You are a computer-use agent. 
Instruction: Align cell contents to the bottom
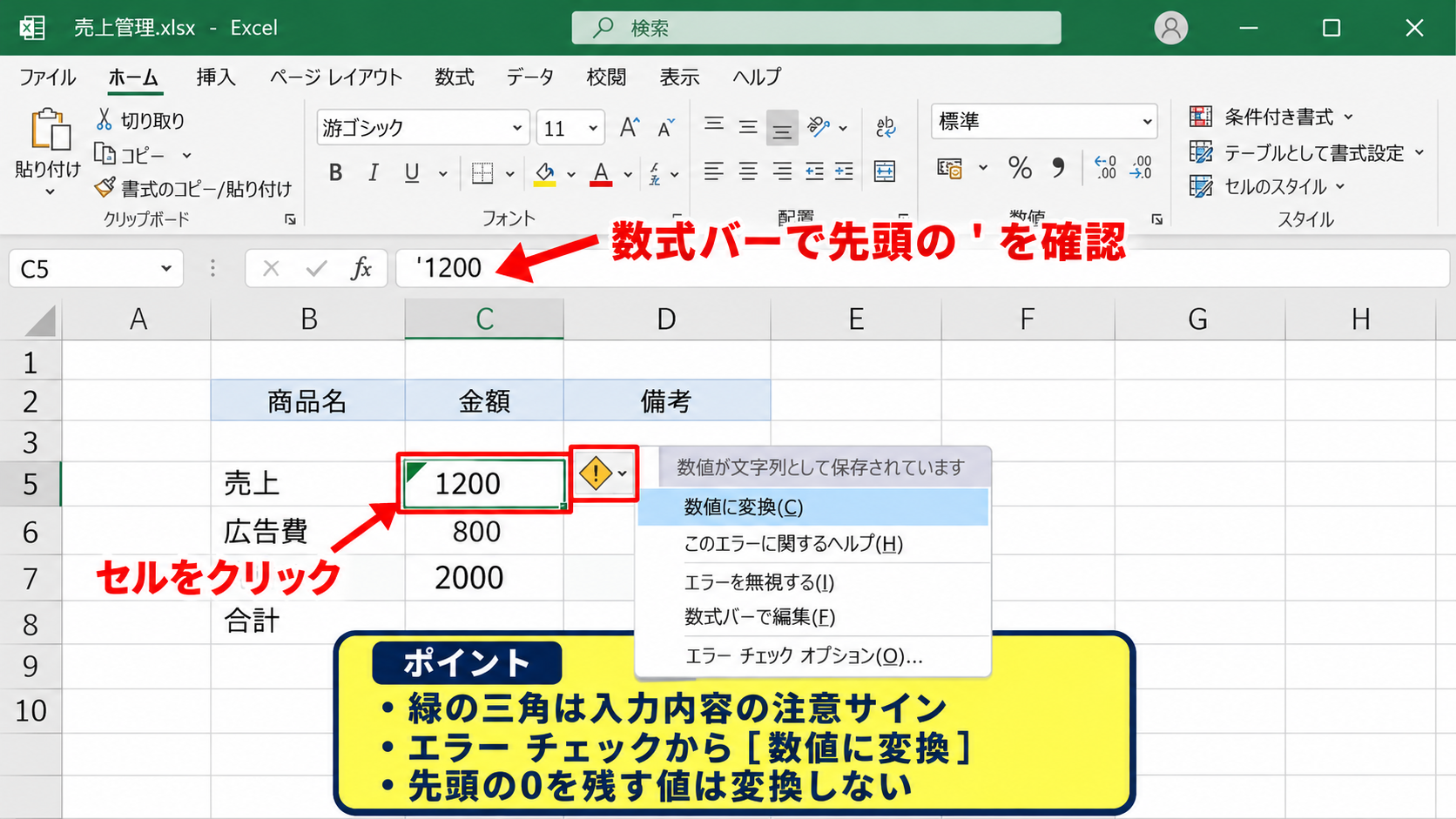pyautogui.click(x=782, y=130)
